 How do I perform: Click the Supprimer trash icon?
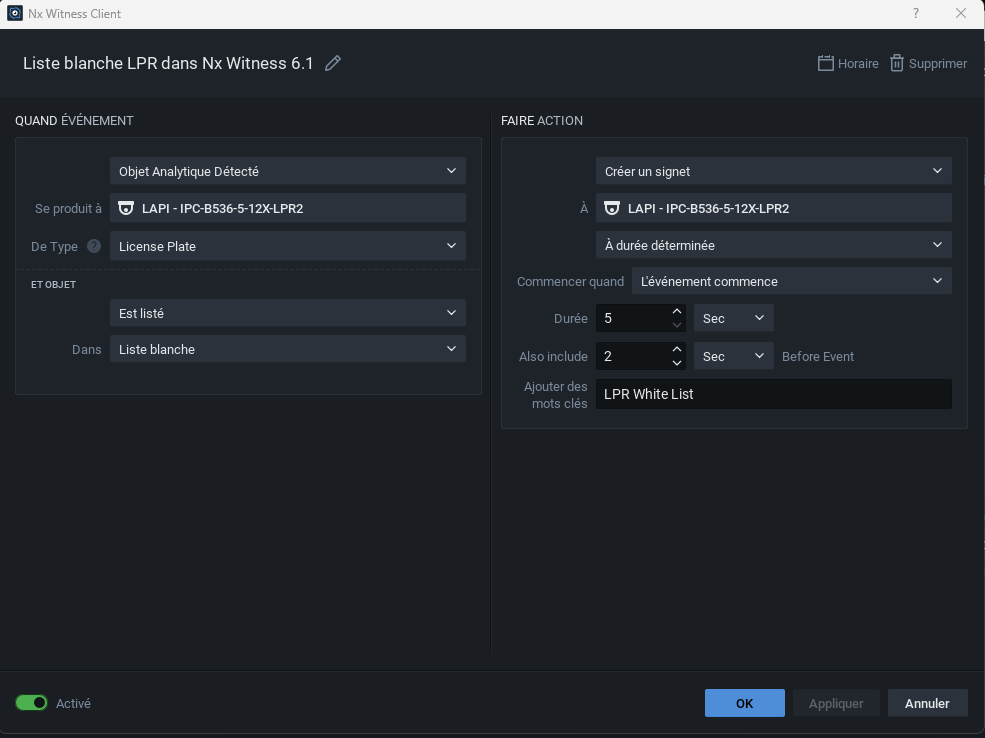897,63
